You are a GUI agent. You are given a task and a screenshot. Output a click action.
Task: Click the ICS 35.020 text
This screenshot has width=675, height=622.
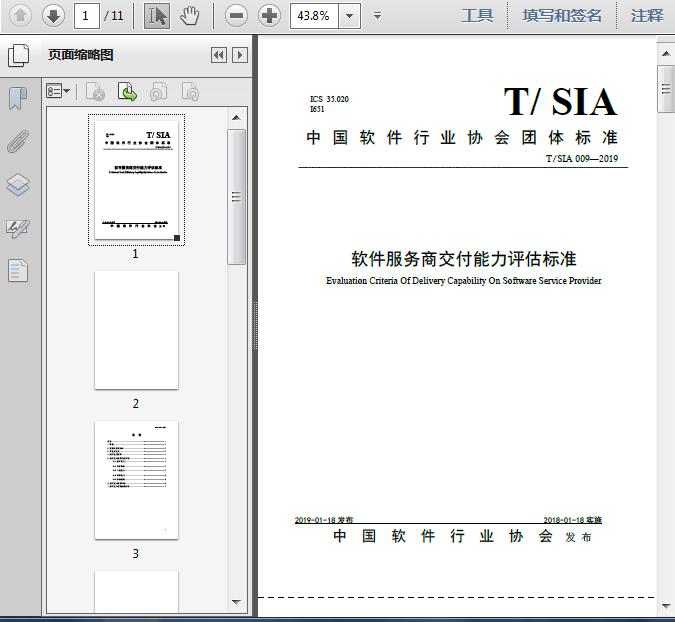pos(329,99)
